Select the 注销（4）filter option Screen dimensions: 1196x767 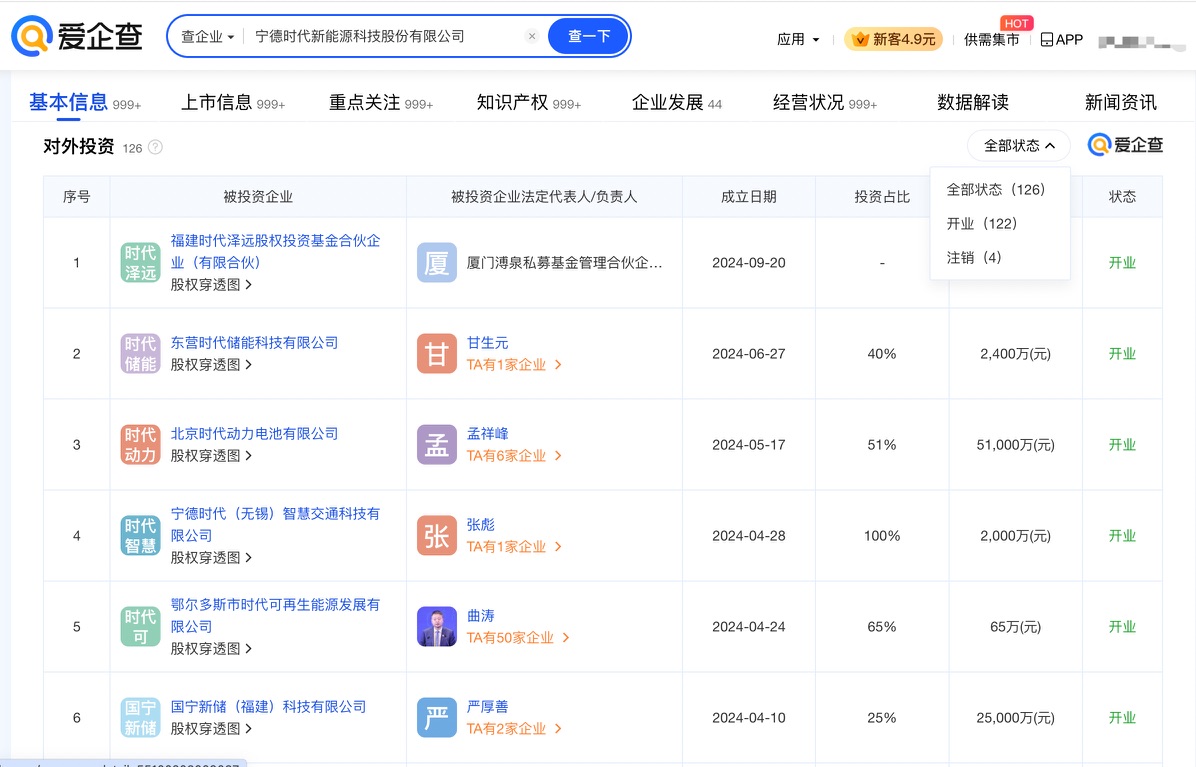[974, 257]
